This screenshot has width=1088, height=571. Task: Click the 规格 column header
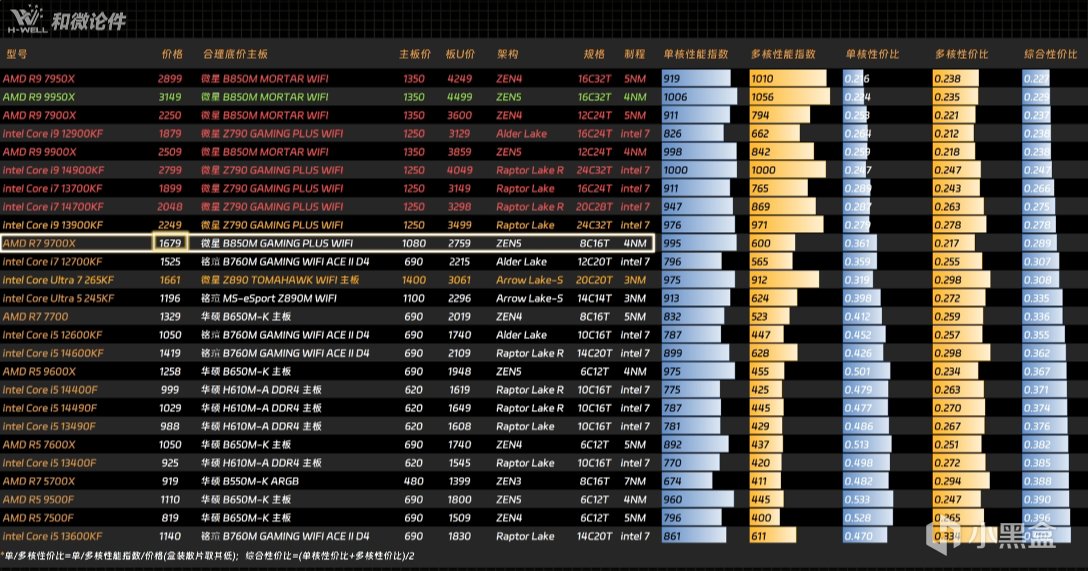[x=594, y=54]
